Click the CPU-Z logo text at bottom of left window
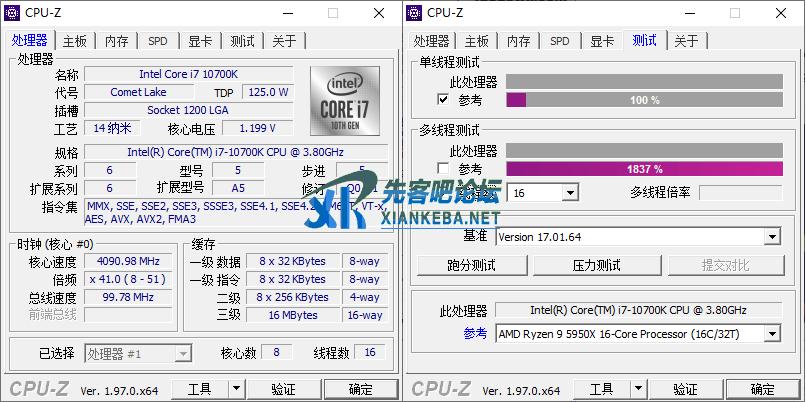The height and width of the screenshot is (402, 806). coord(39,388)
